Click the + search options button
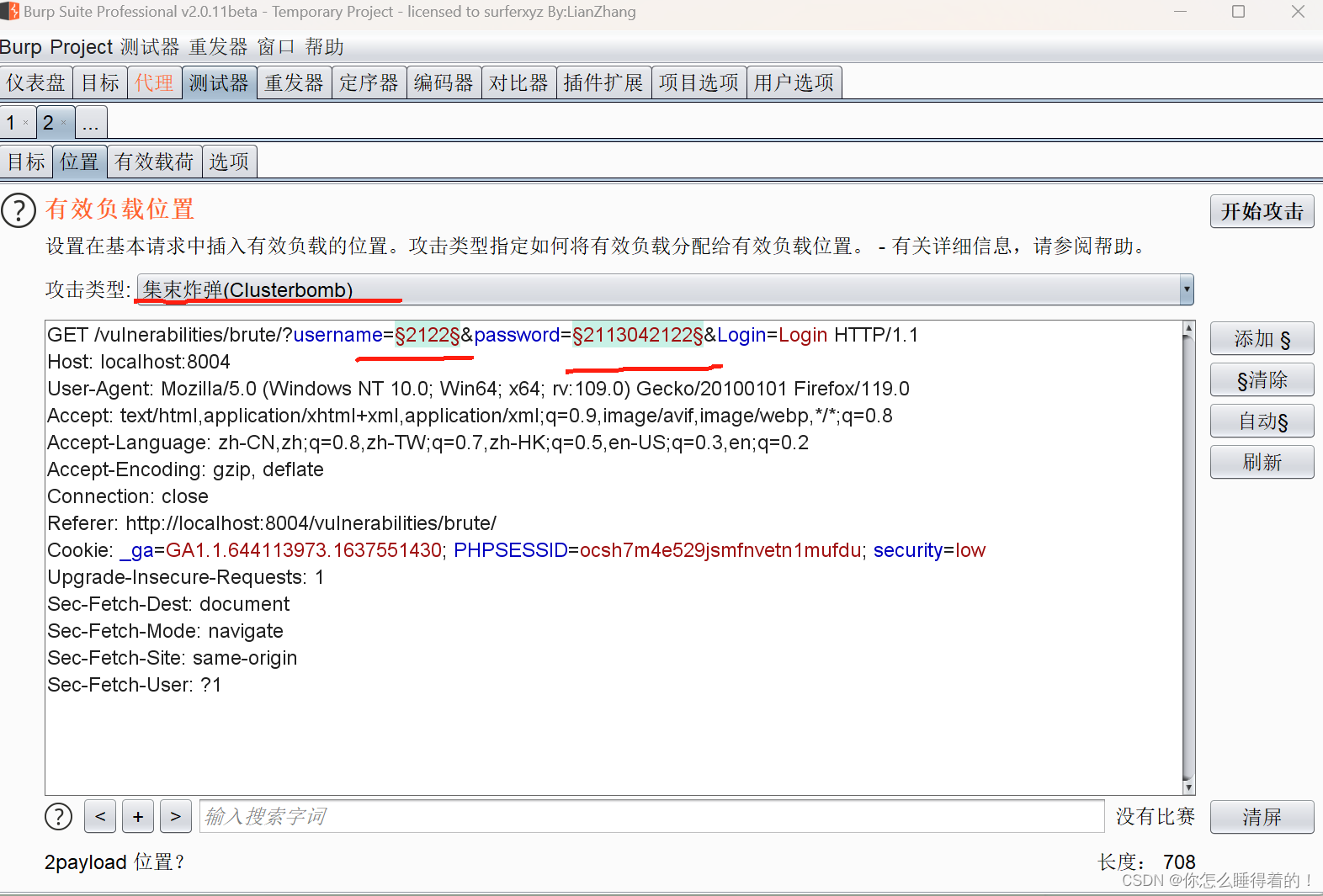1323x896 pixels. tap(138, 816)
